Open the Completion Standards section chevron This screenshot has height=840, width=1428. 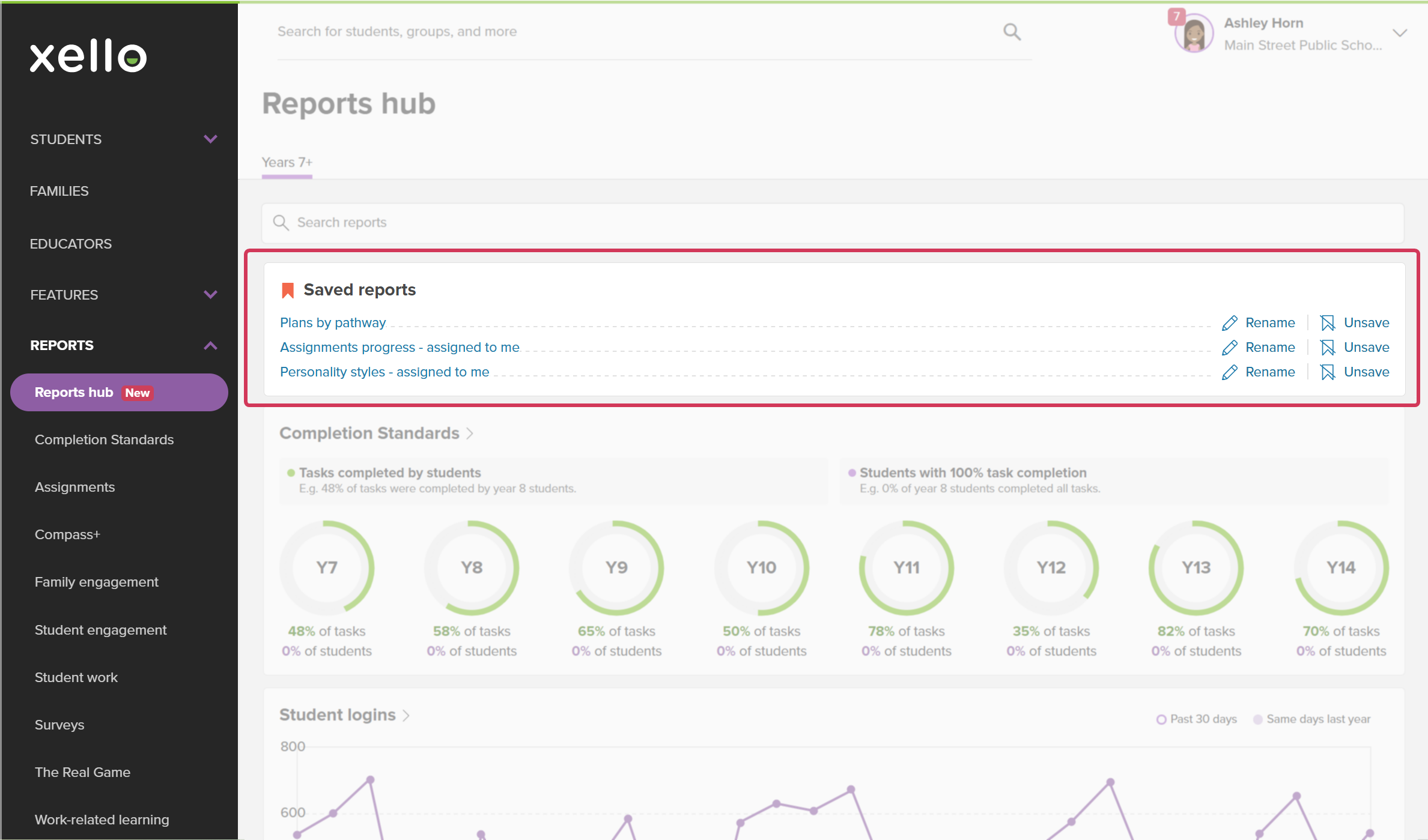[470, 434]
